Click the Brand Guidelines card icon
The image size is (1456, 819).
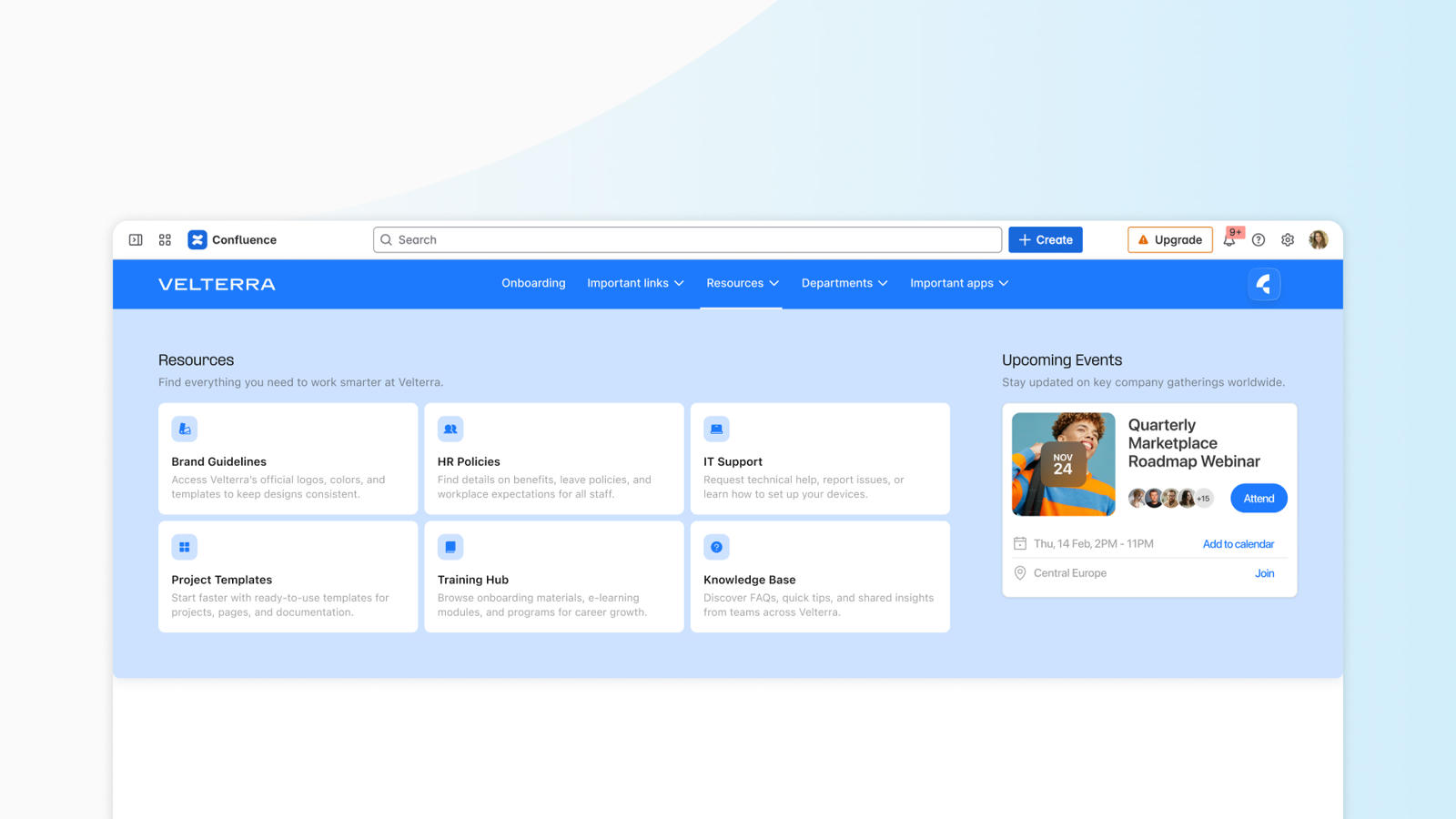coord(185,429)
